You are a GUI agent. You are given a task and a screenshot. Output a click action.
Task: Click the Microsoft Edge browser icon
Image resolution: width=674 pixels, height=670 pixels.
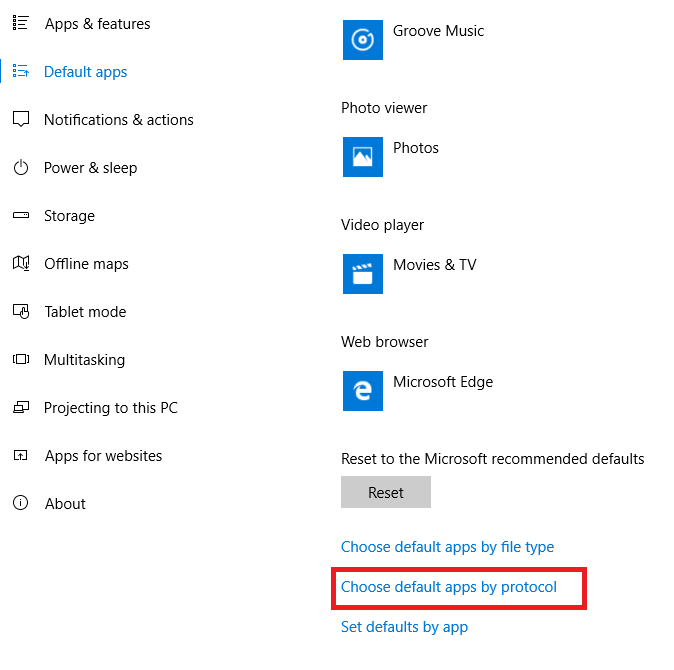click(x=363, y=391)
